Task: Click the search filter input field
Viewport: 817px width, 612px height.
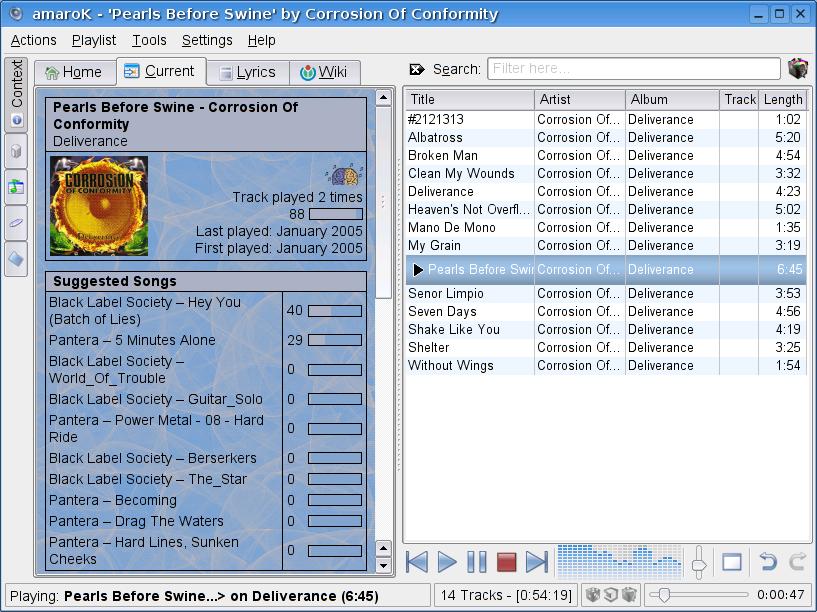Action: 634,69
